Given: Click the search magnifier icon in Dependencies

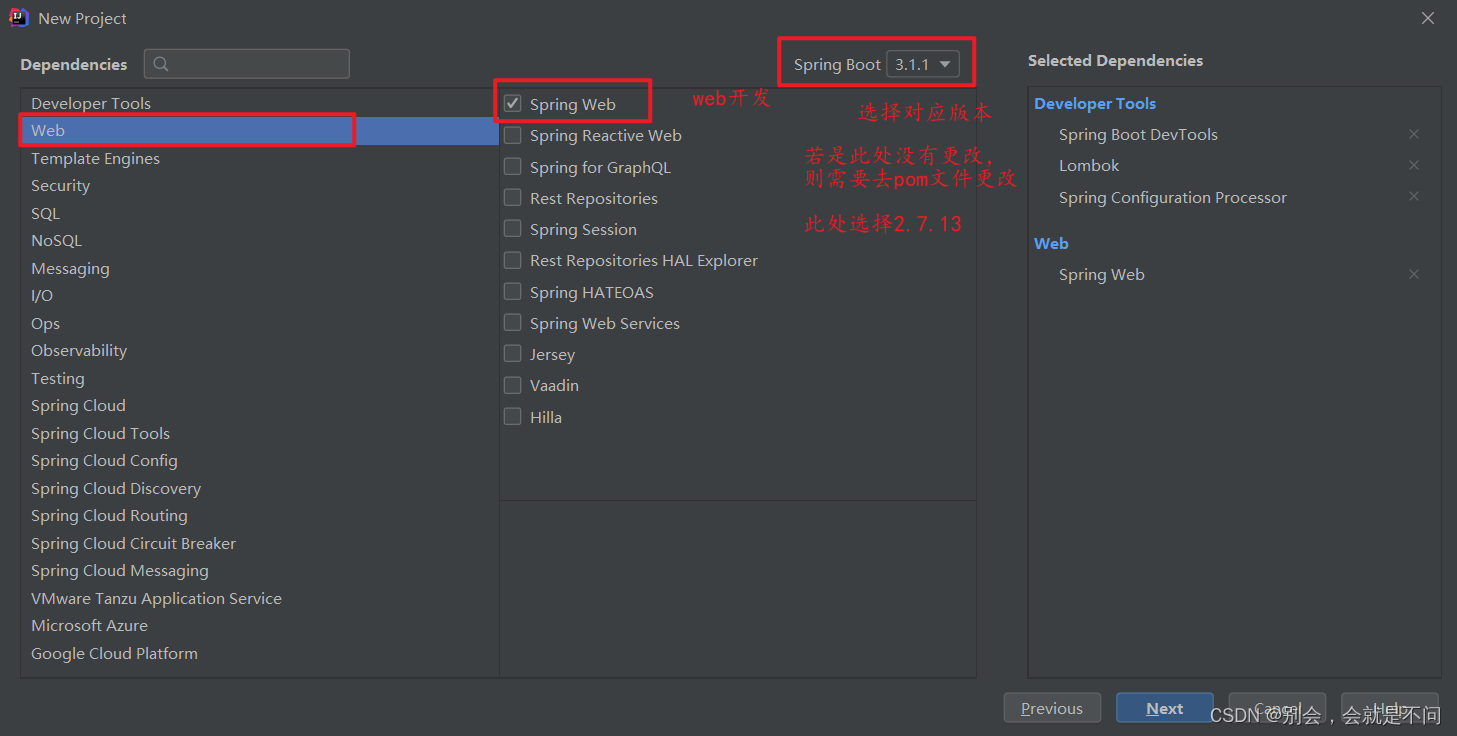Looking at the screenshot, I should tap(161, 64).
